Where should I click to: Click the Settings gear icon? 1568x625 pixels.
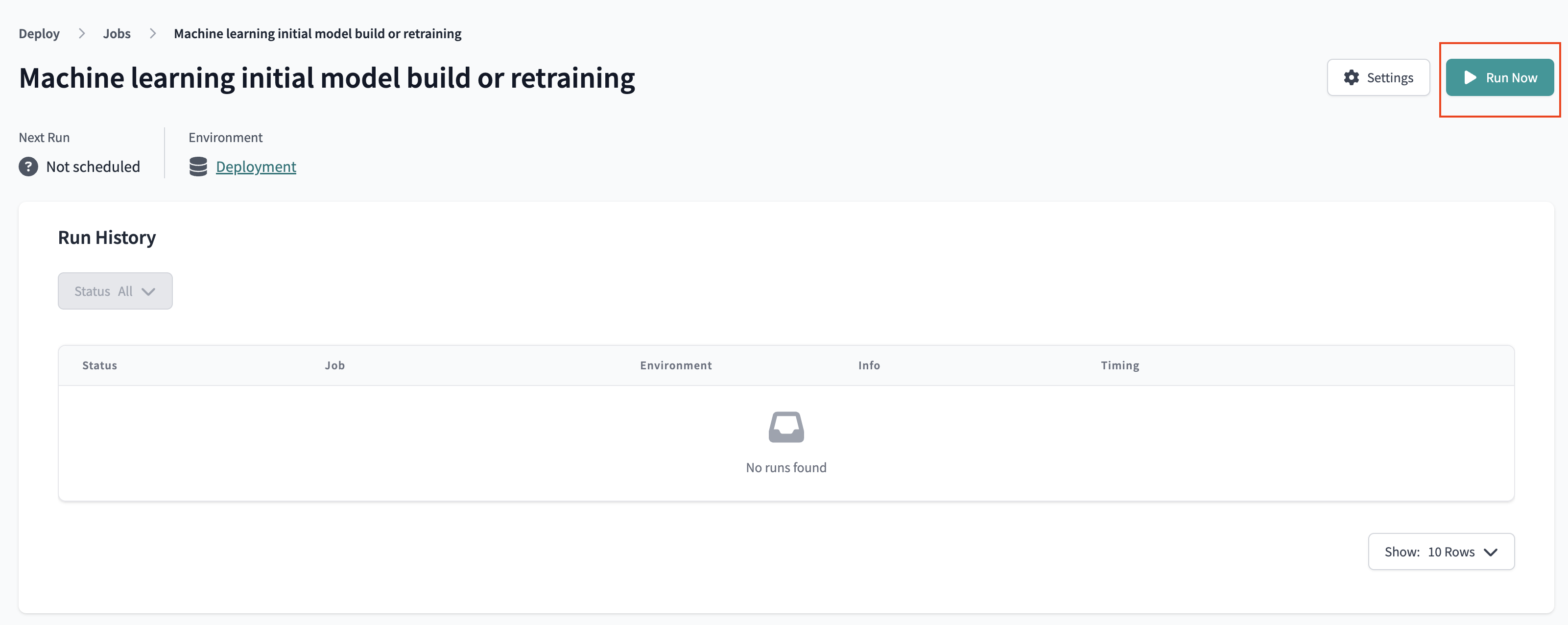(x=1351, y=77)
